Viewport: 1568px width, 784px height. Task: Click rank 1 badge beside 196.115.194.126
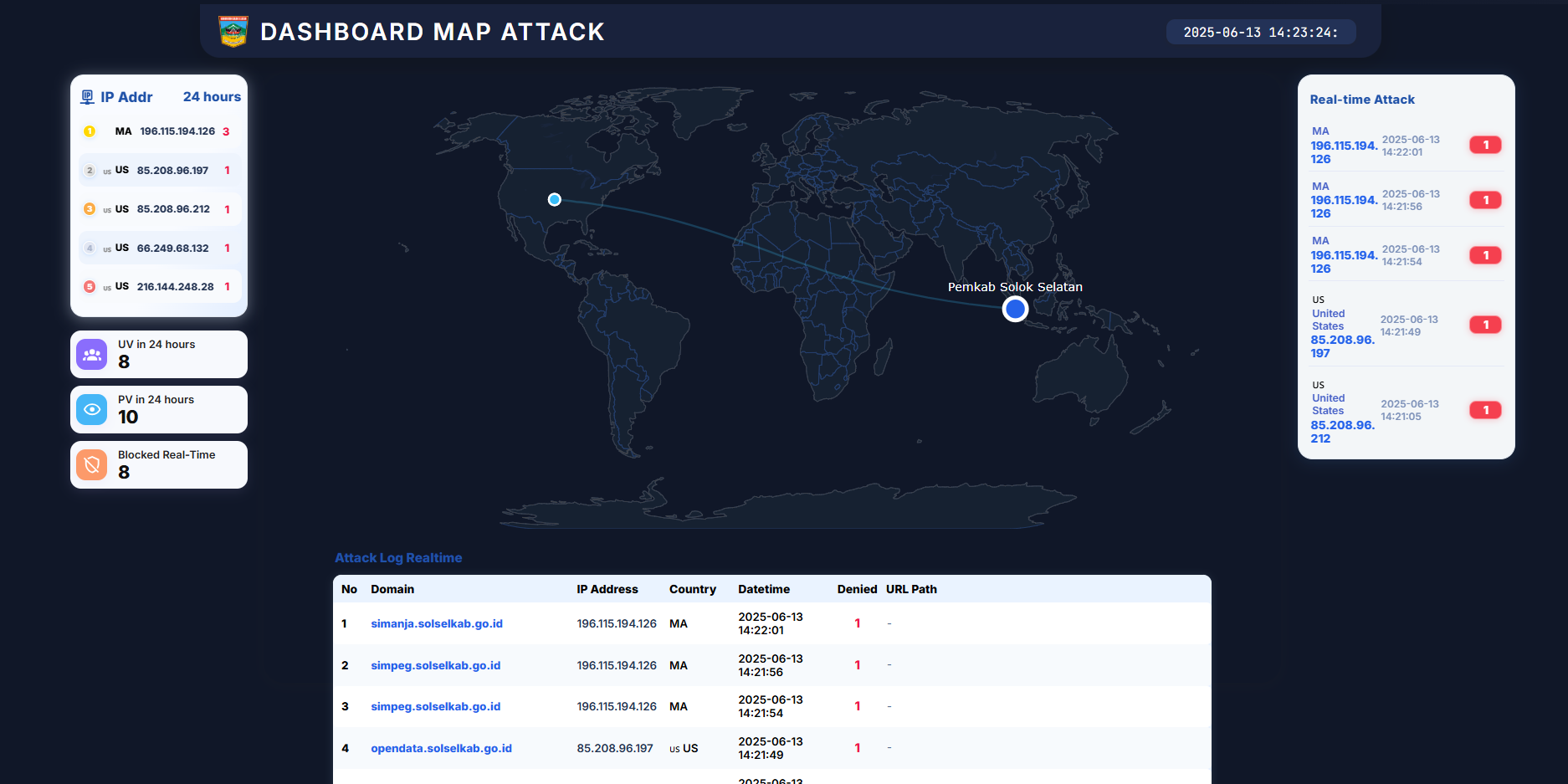click(90, 131)
